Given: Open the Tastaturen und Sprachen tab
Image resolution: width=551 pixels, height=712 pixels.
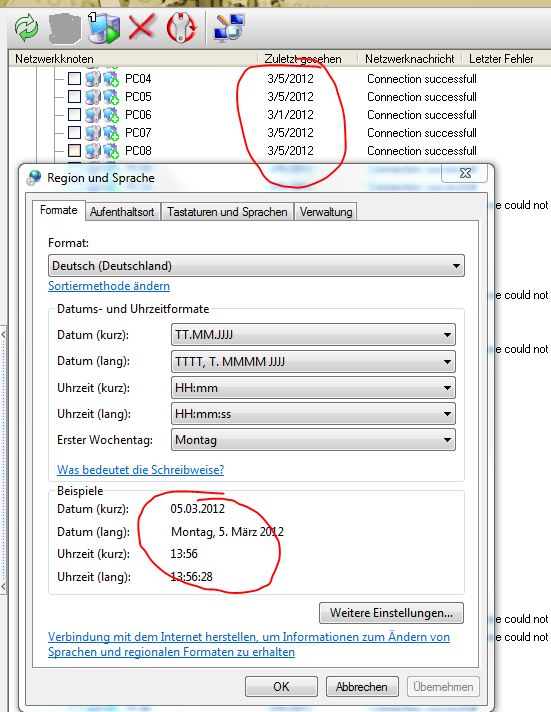Looking at the screenshot, I should pos(227,212).
